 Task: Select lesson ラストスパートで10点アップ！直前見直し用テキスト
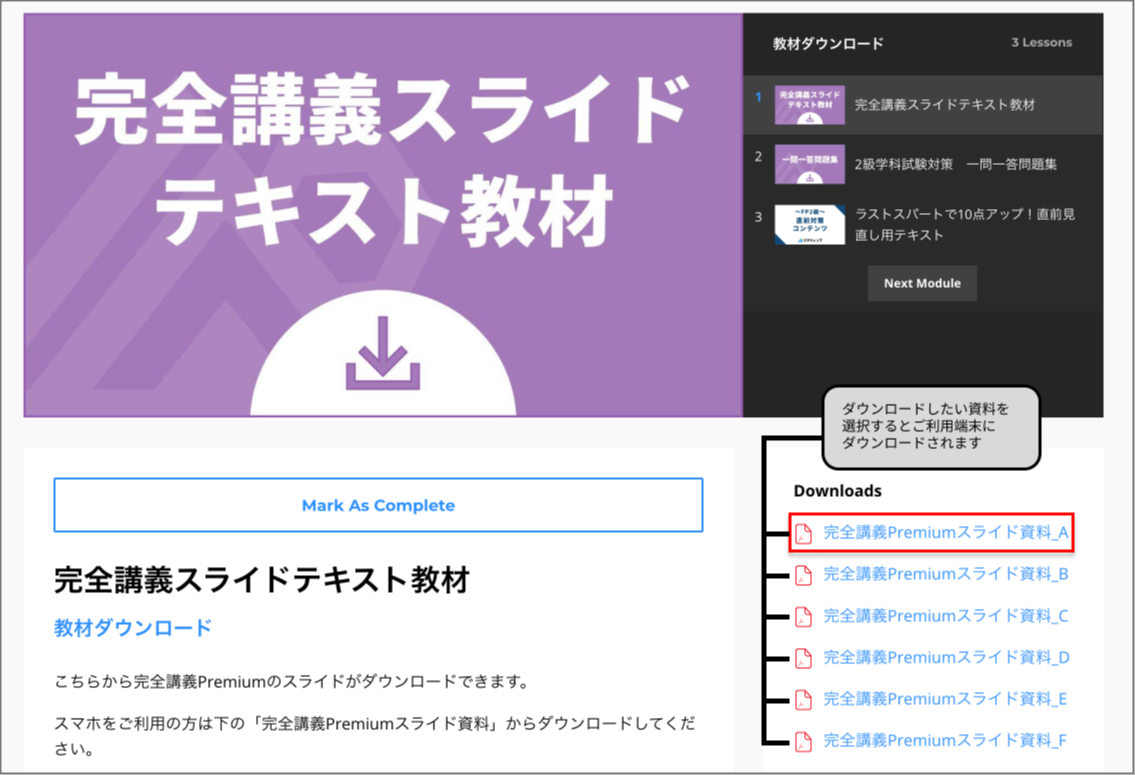(923, 224)
